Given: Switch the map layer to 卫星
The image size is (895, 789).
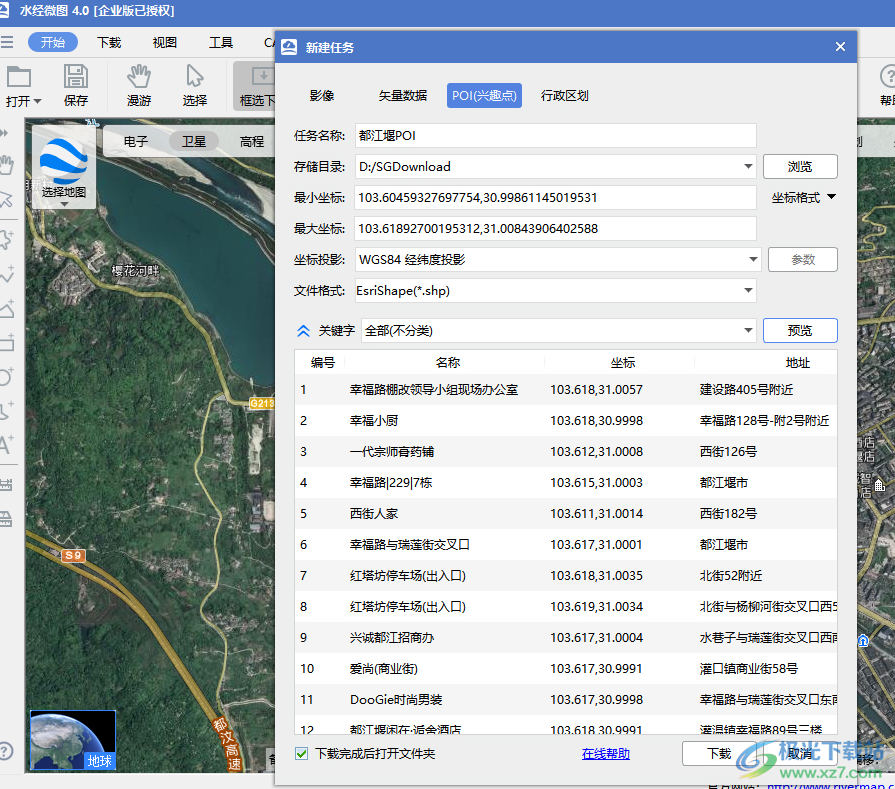Looking at the screenshot, I should (x=194, y=141).
